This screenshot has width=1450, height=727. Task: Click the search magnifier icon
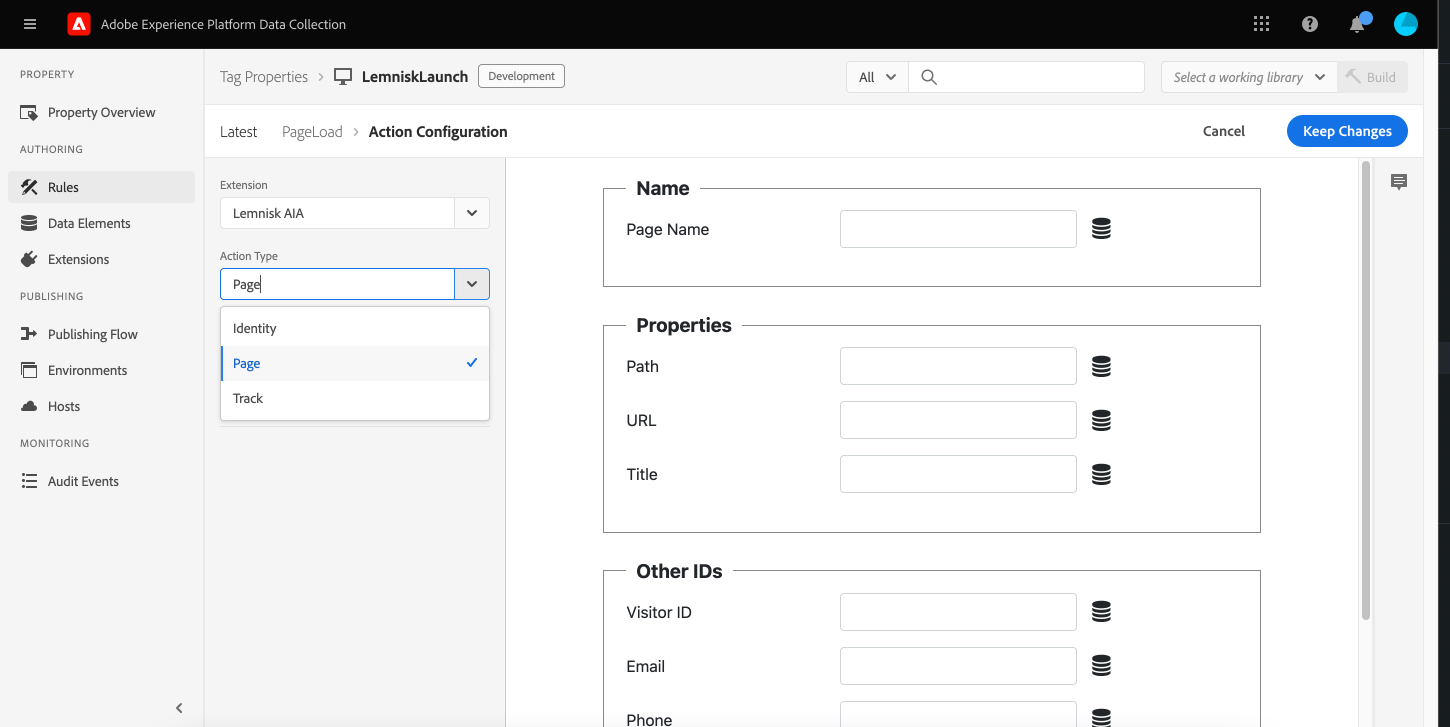pyautogui.click(x=929, y=77)
